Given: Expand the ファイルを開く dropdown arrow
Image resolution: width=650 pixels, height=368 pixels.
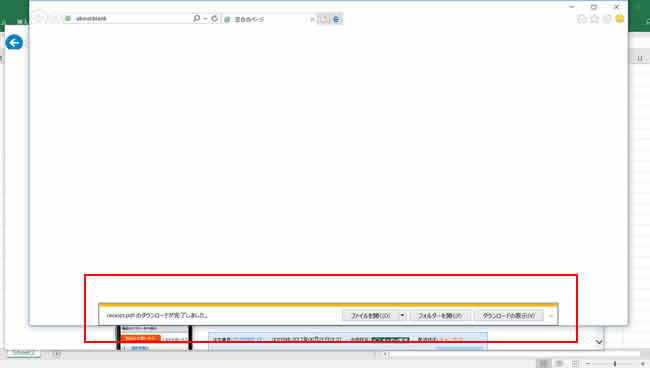Looking at the screenshot, I should (402, 316).
